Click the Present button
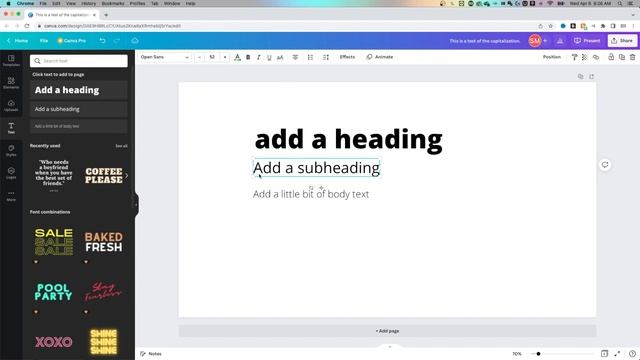The height and width of the screenshot is (360, 640). (587, 41)
